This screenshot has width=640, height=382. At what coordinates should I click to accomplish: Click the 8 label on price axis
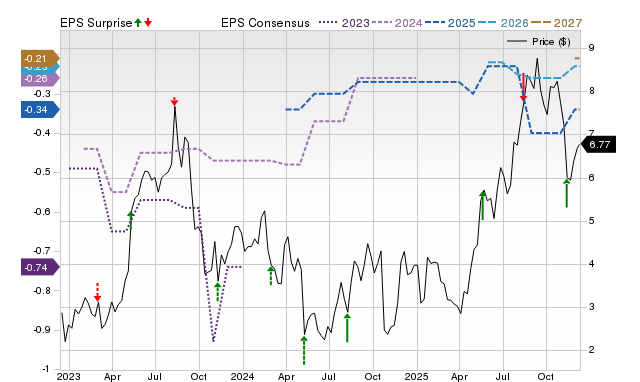[591, 91]
